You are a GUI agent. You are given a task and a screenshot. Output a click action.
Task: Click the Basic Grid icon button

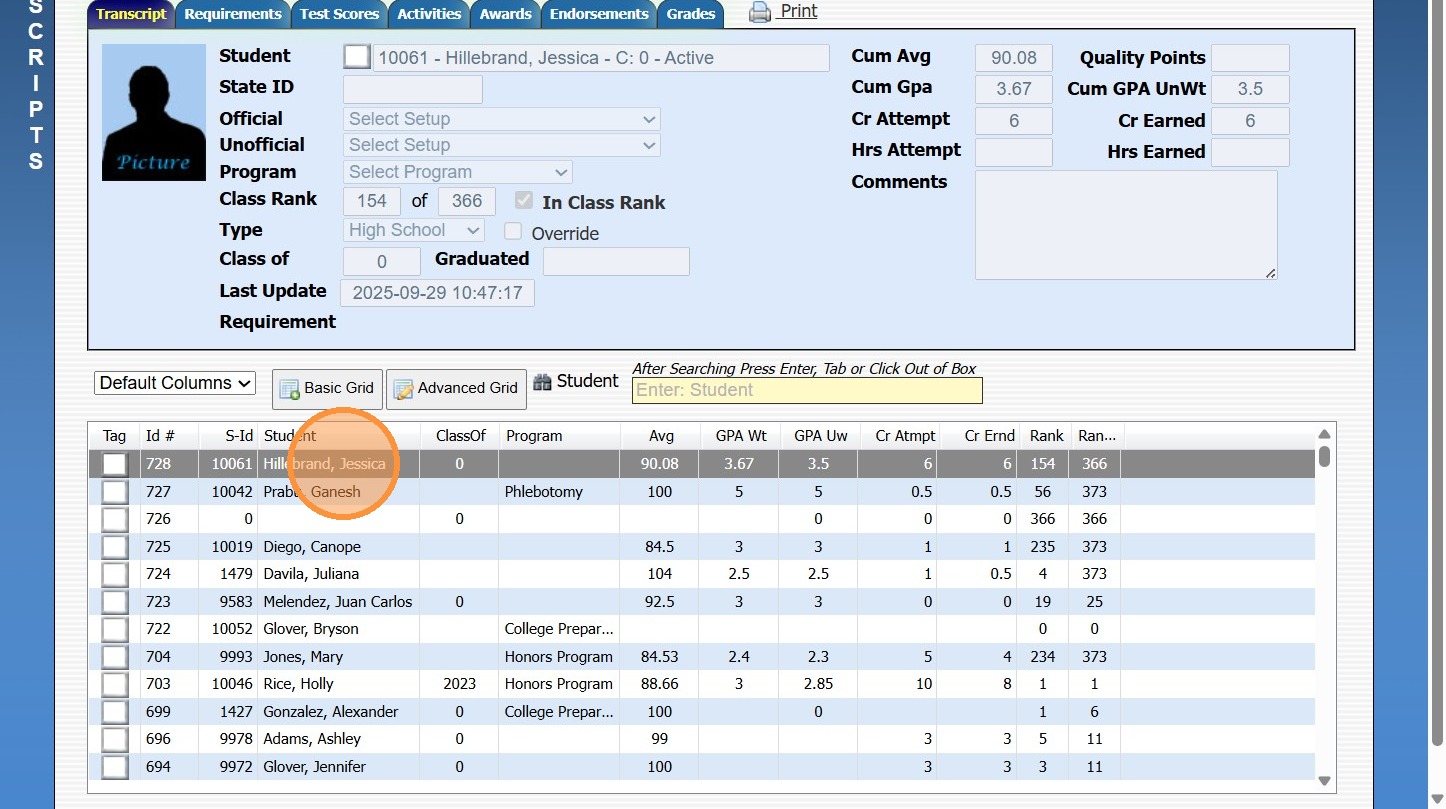coord(290,389)
